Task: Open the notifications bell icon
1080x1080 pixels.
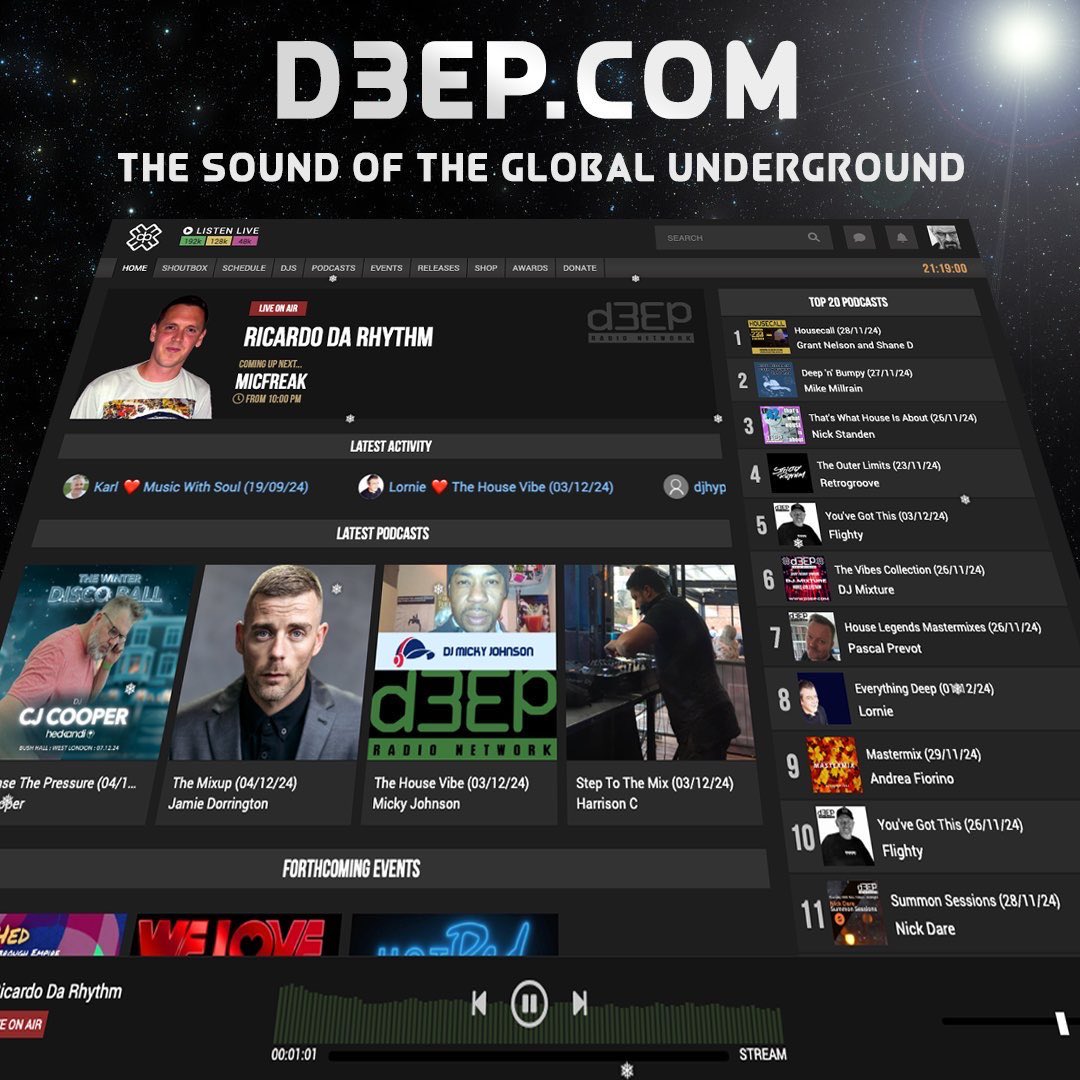Action: pos(901,238)
